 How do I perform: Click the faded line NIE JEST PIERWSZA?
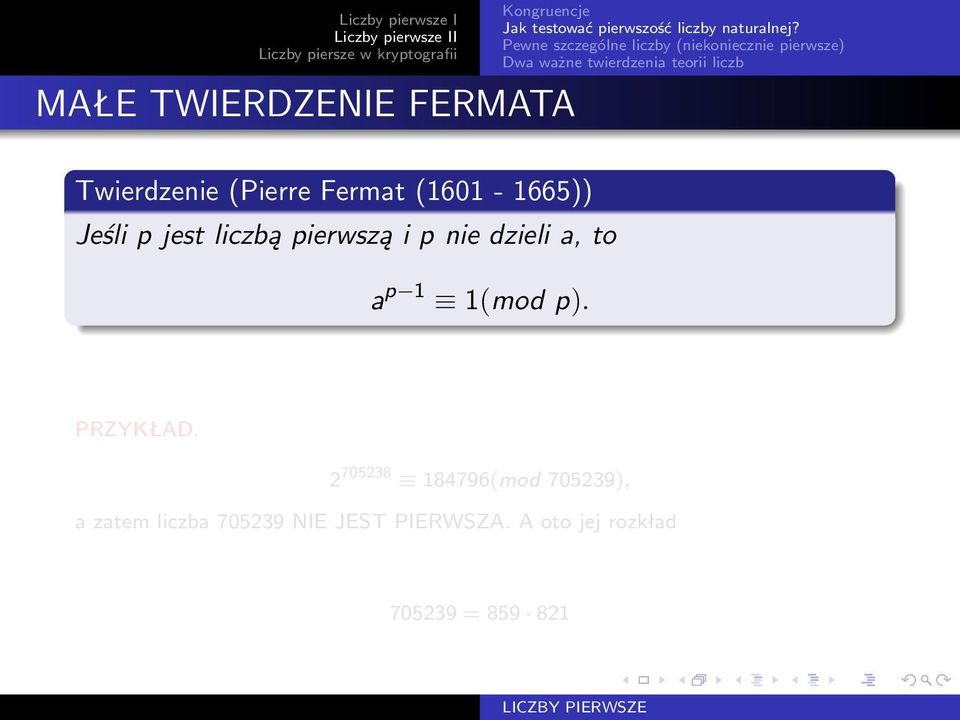[375, 522]
